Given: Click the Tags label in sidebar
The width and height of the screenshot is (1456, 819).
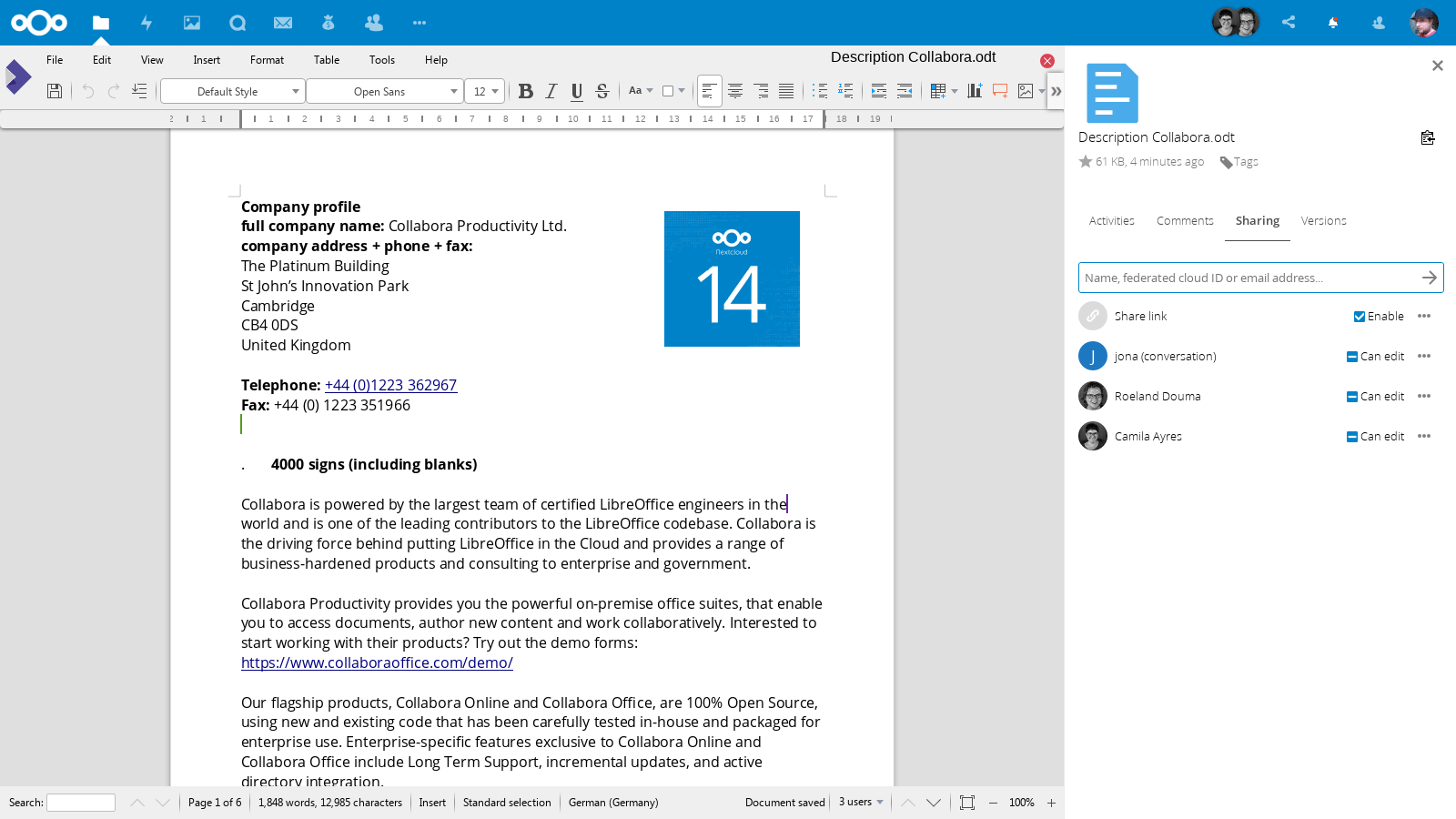Looking at the screenshot, I should pos(1245,162).
